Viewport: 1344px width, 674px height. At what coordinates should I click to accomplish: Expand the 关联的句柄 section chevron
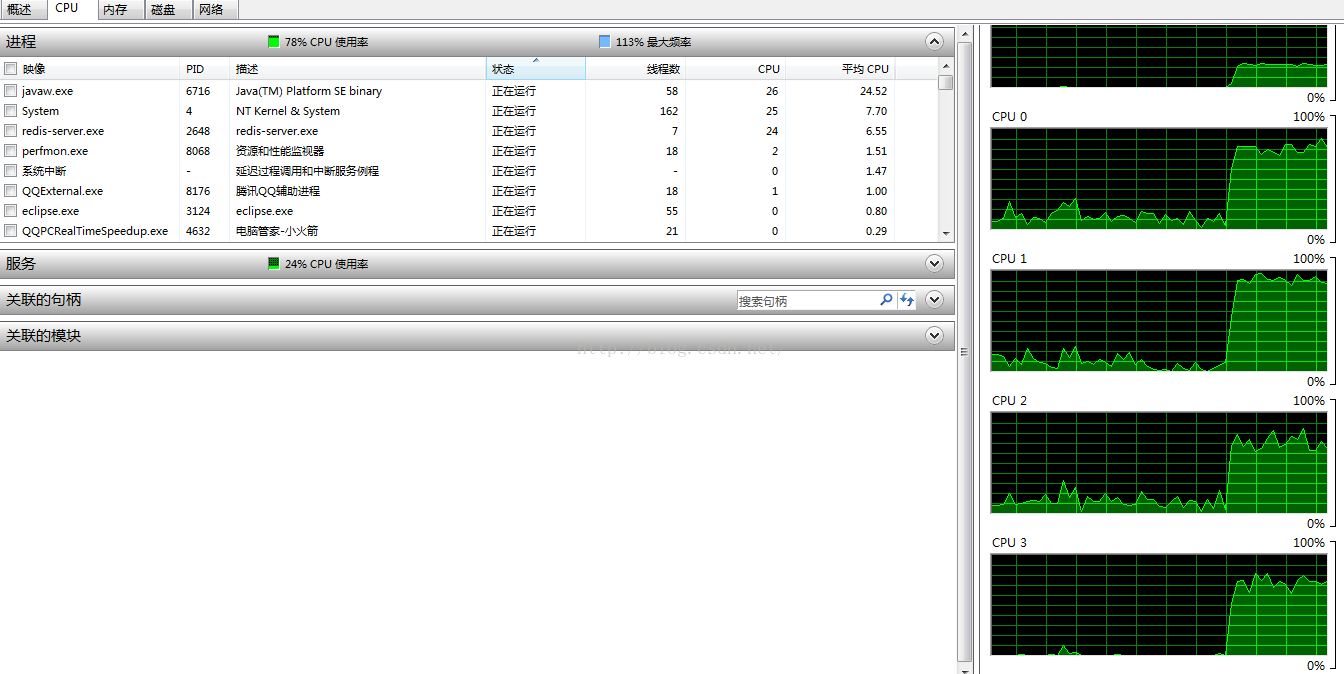[935, 300]
